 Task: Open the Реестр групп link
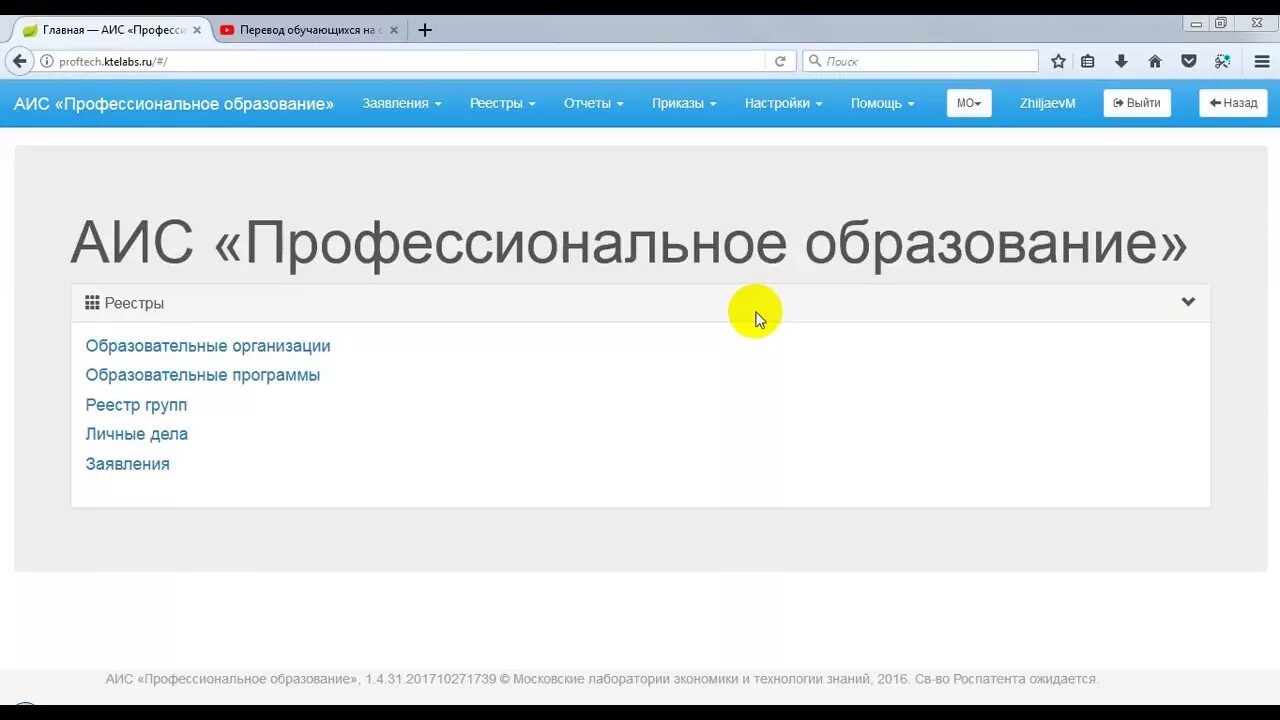[136, 405]
